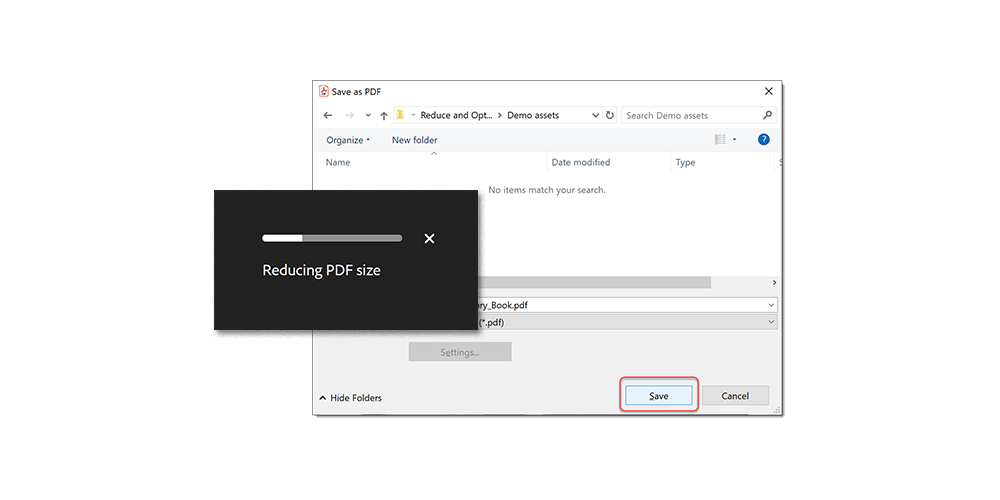
Task: Refresh the Demo assets folder
Action: (610, 115)
